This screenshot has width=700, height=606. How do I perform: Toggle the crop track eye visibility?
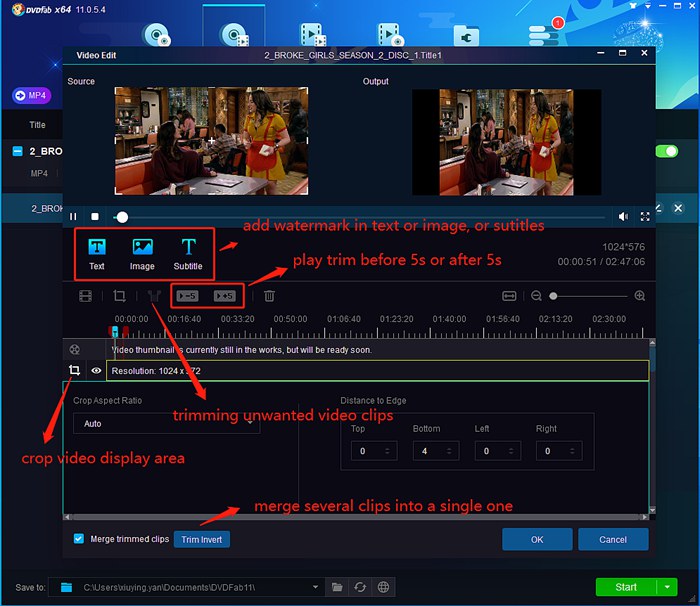tap(97, 370)
